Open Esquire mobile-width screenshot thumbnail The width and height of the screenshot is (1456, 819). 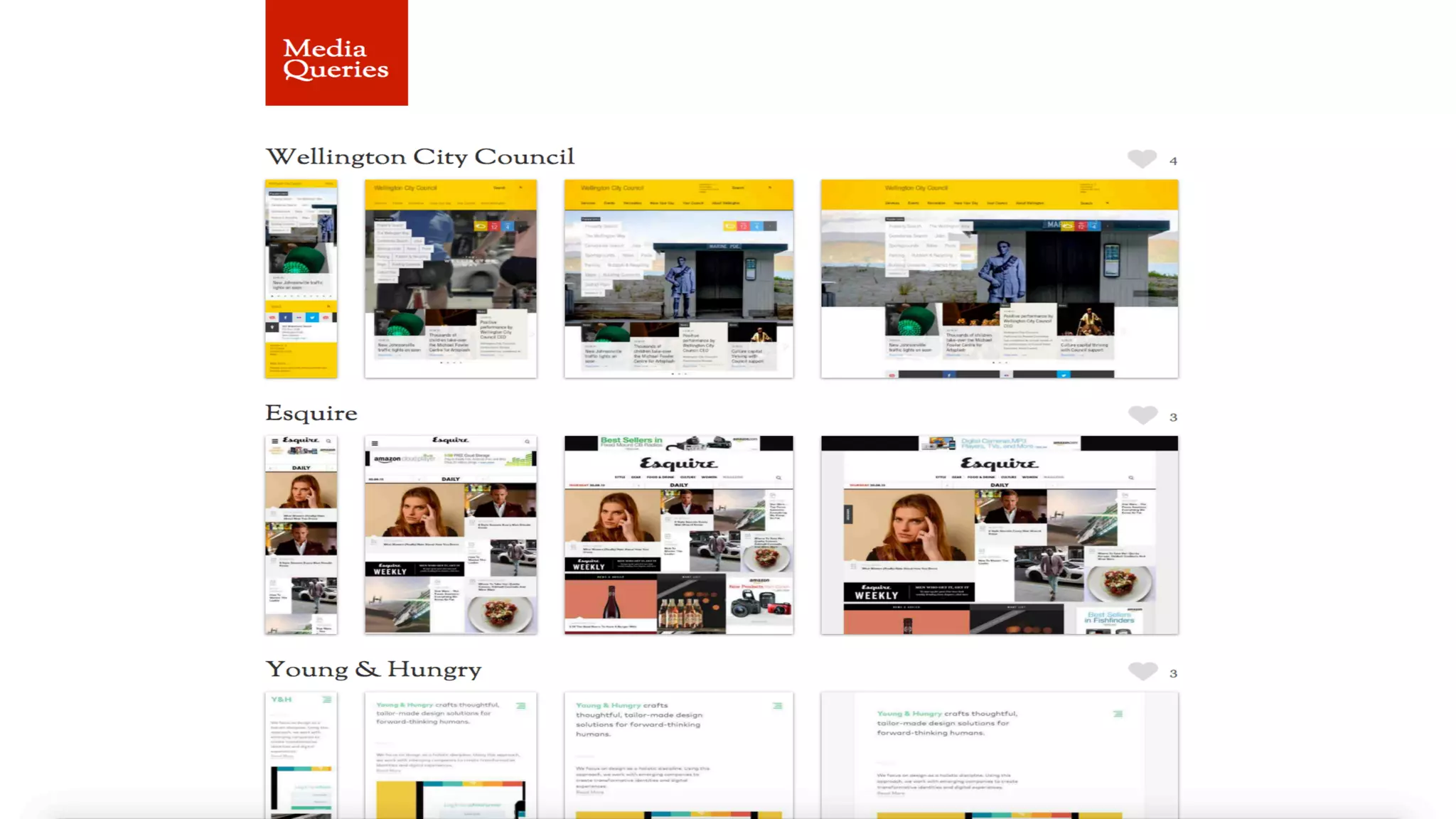(x=301, y=535)
